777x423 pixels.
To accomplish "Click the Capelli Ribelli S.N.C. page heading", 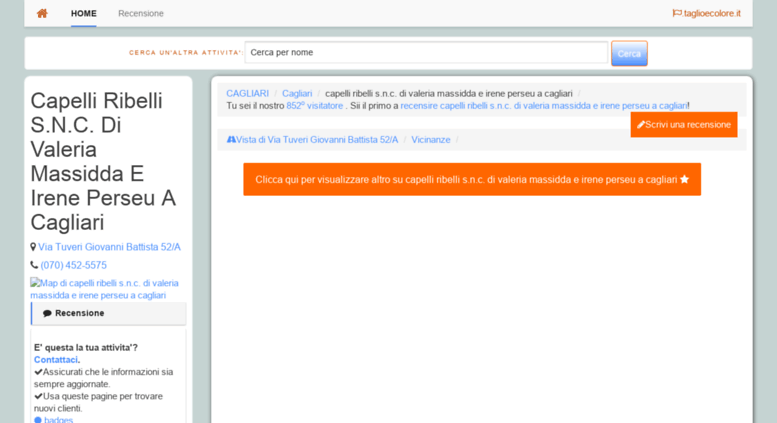I will 103,161.
